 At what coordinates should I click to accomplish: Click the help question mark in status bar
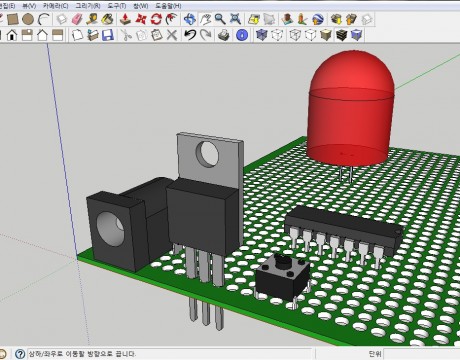pyautogui.click(x=20, y=354)
